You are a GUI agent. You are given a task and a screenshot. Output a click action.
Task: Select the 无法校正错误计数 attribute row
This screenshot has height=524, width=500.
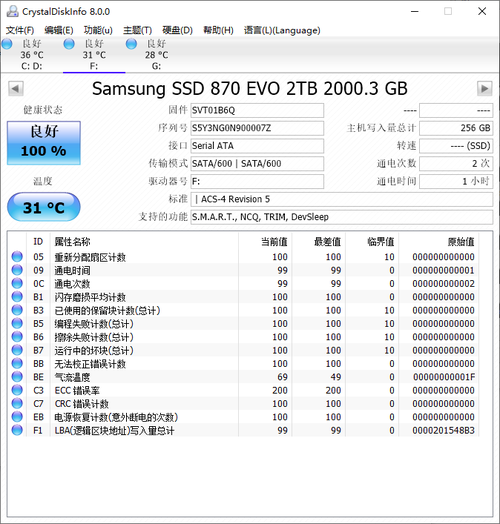243,364
